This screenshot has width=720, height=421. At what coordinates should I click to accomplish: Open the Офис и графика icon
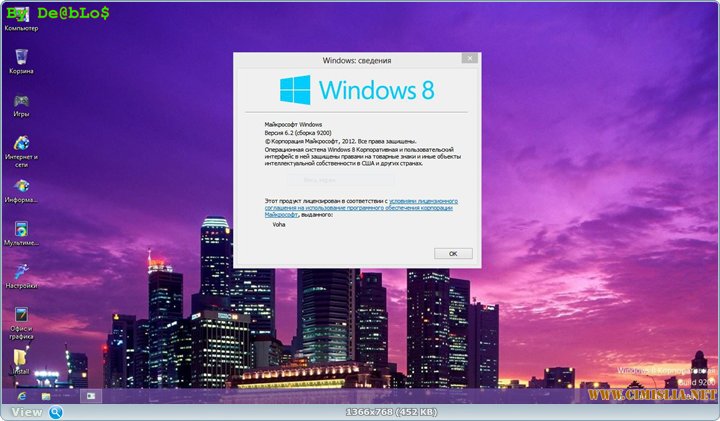(21, 324)
